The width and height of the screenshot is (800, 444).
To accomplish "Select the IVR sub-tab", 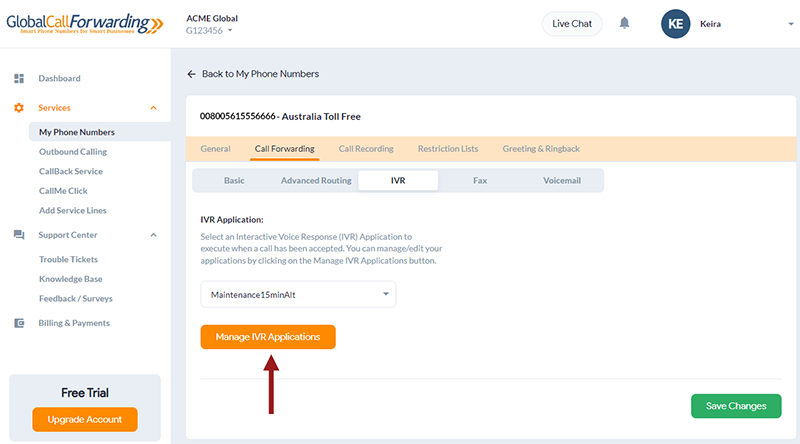I will pos(398,181).
